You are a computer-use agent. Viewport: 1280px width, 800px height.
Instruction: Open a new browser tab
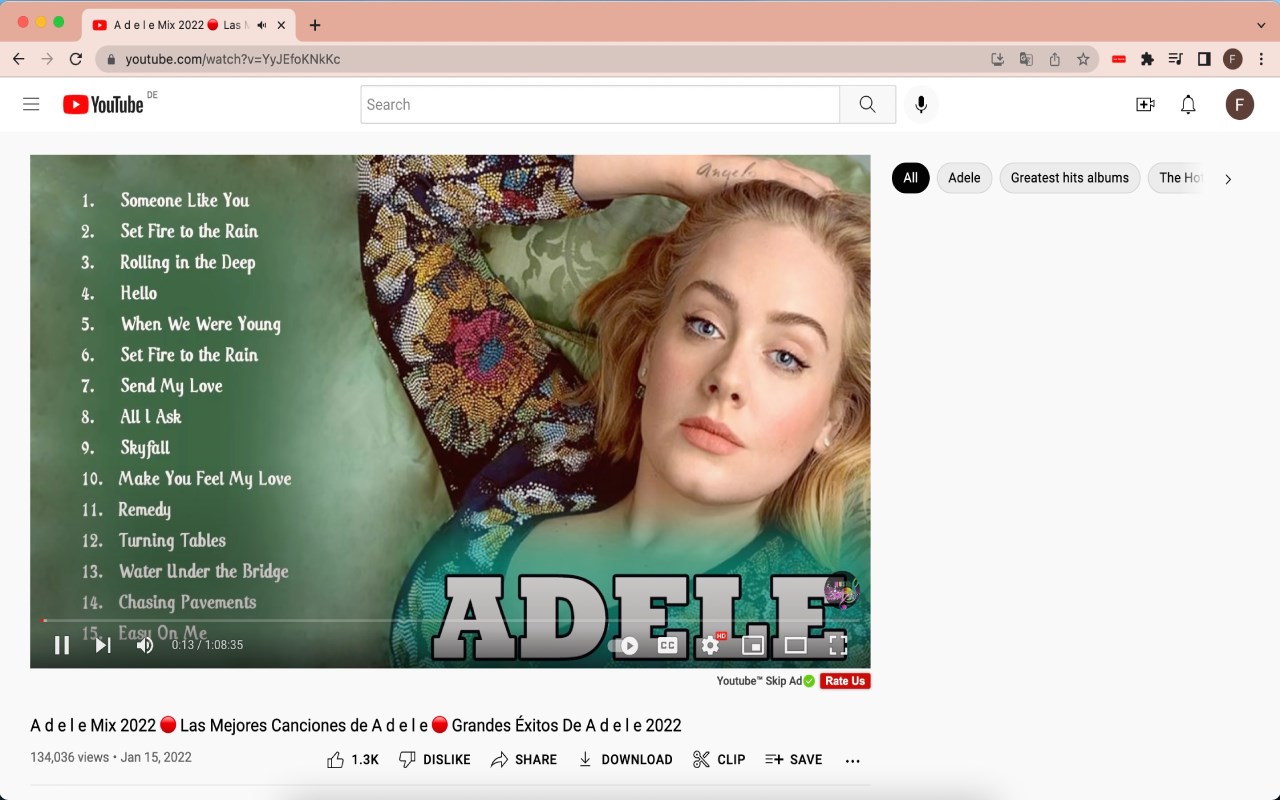pos(315,25)
